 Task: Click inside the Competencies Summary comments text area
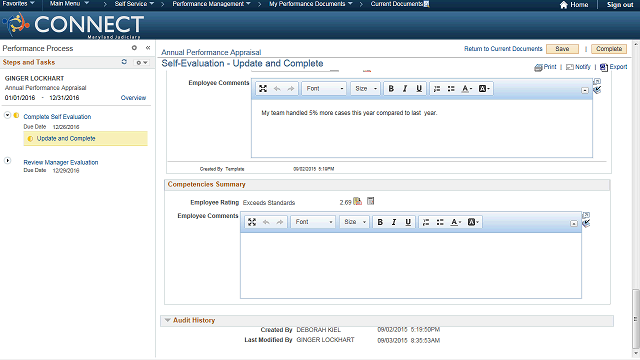(x=411, y=265)
